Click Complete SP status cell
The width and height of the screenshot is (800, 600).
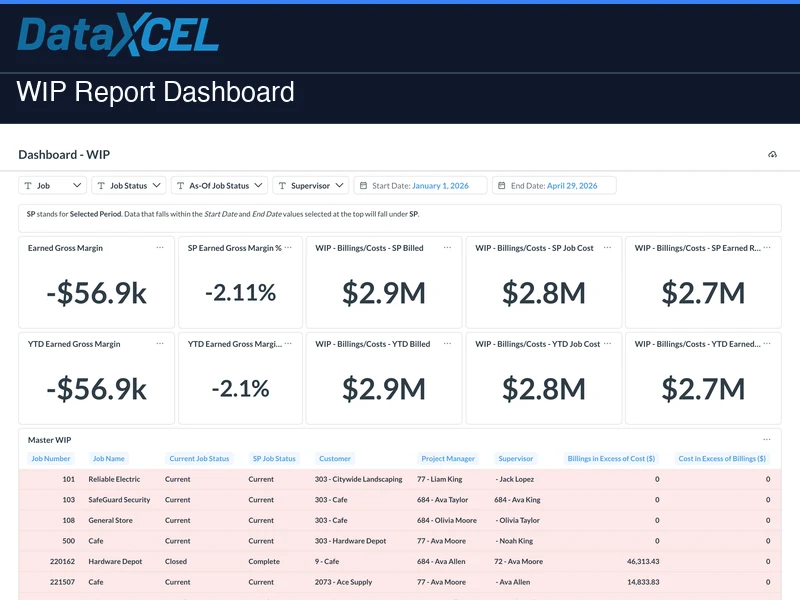click(x=264, y=561)
